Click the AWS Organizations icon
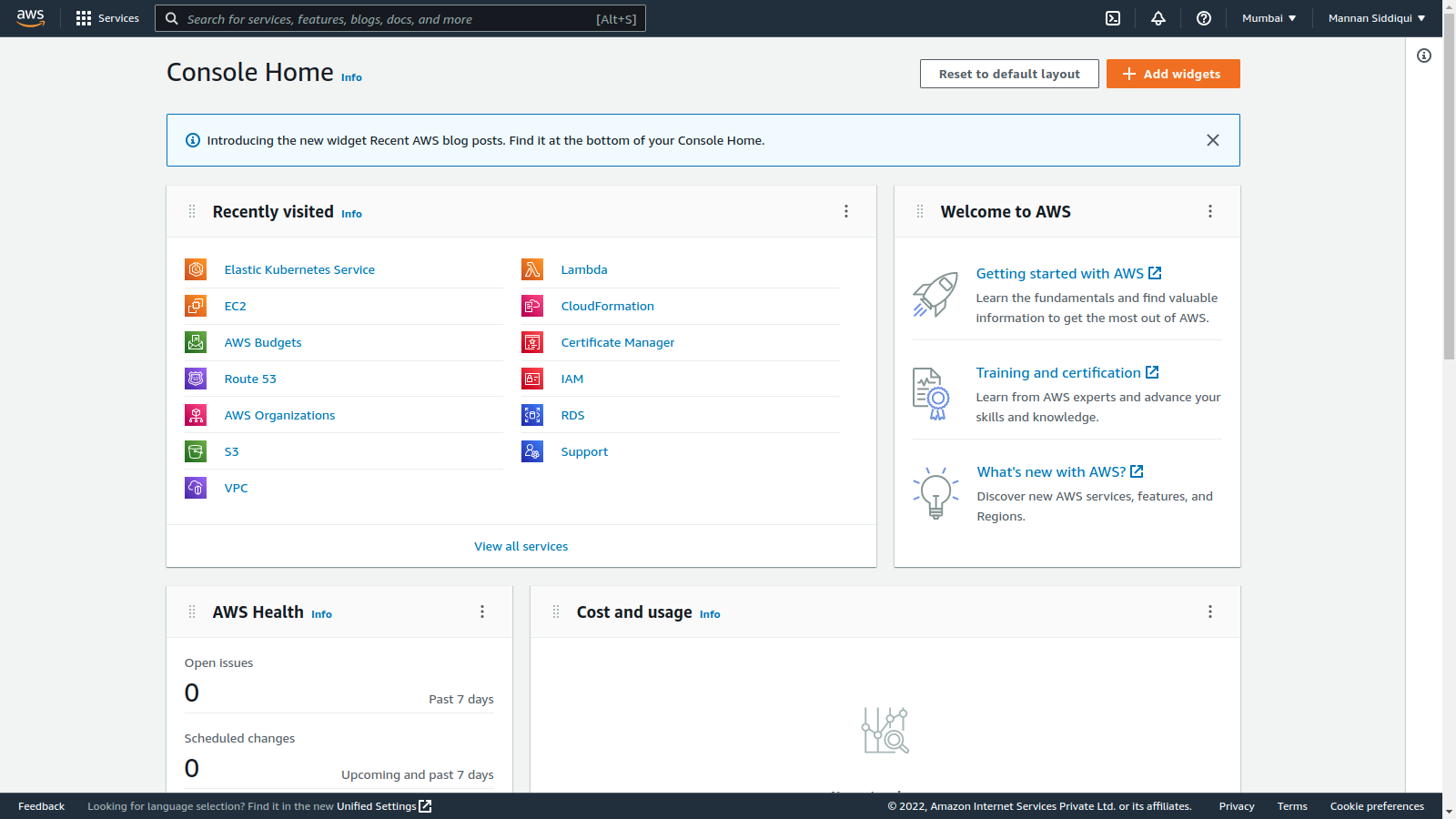Screen dimensions: 1456x819 pos(196,415)
